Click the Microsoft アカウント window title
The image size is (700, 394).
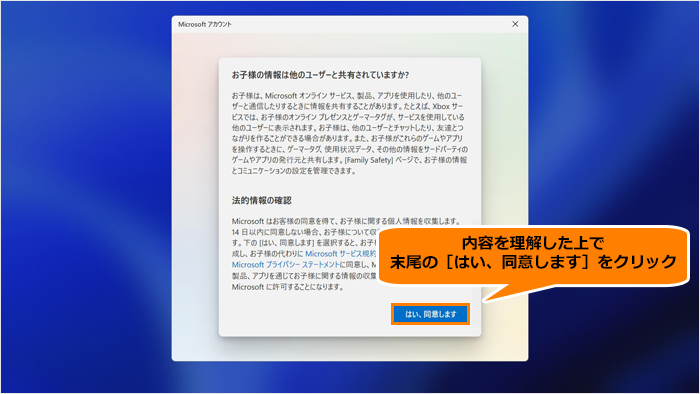coord(205,25)
